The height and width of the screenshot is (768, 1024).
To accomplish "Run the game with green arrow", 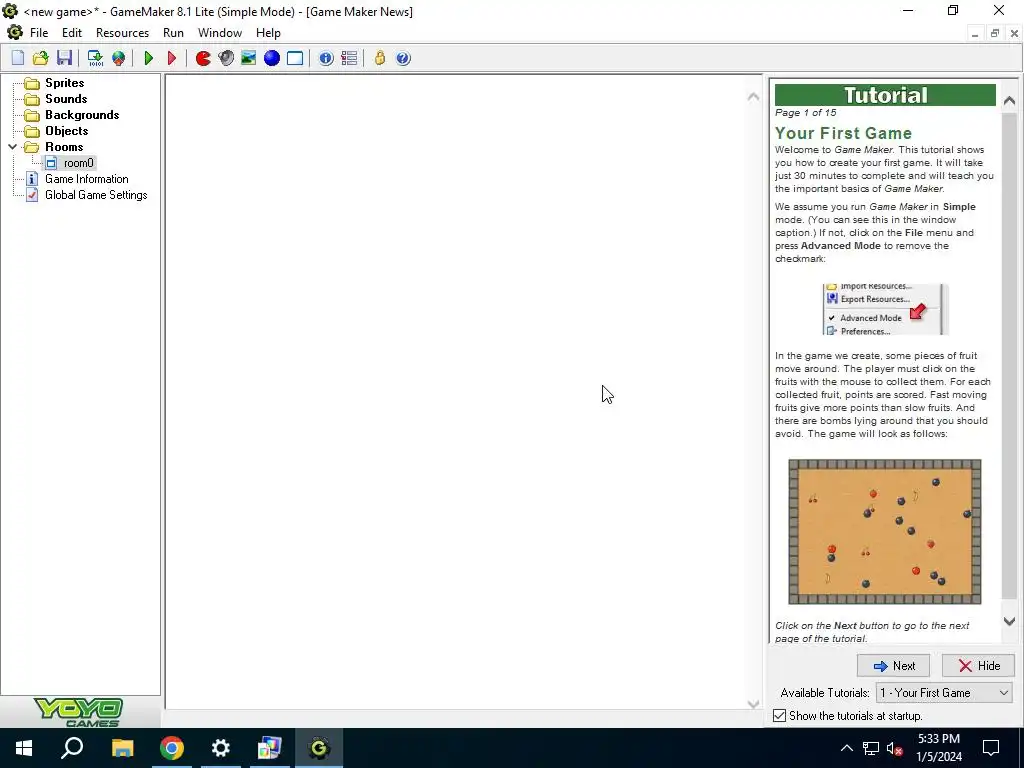I will click(149, 58).
